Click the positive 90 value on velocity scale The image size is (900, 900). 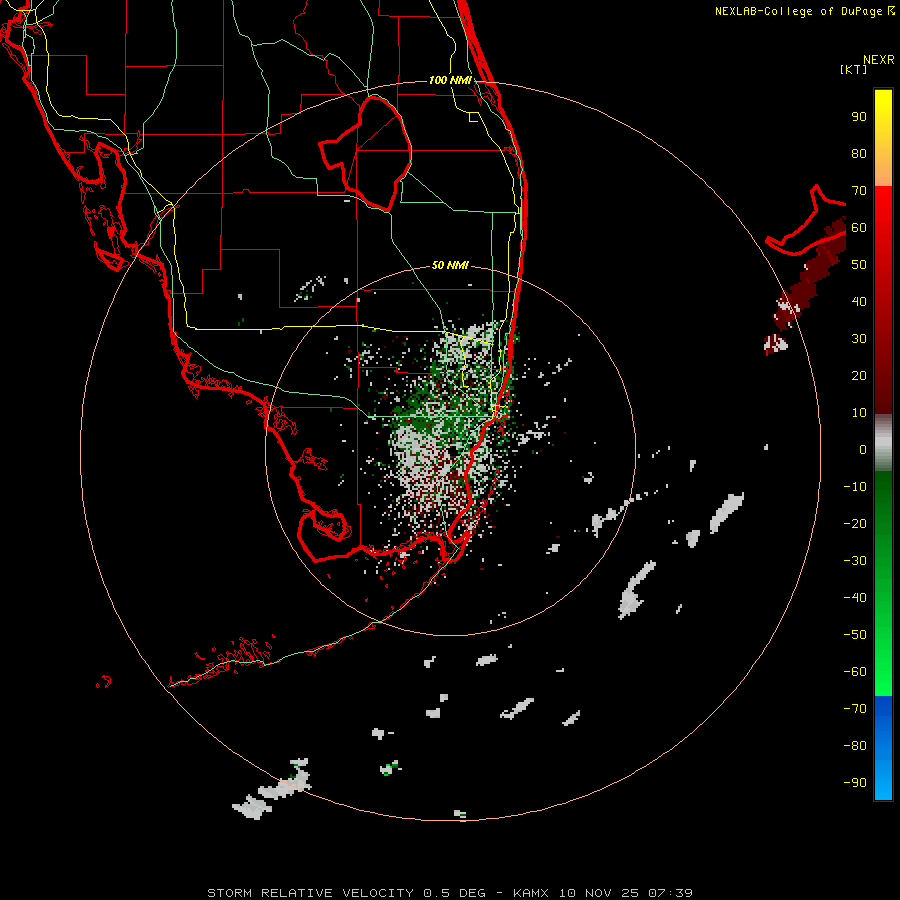pos(859,117)
